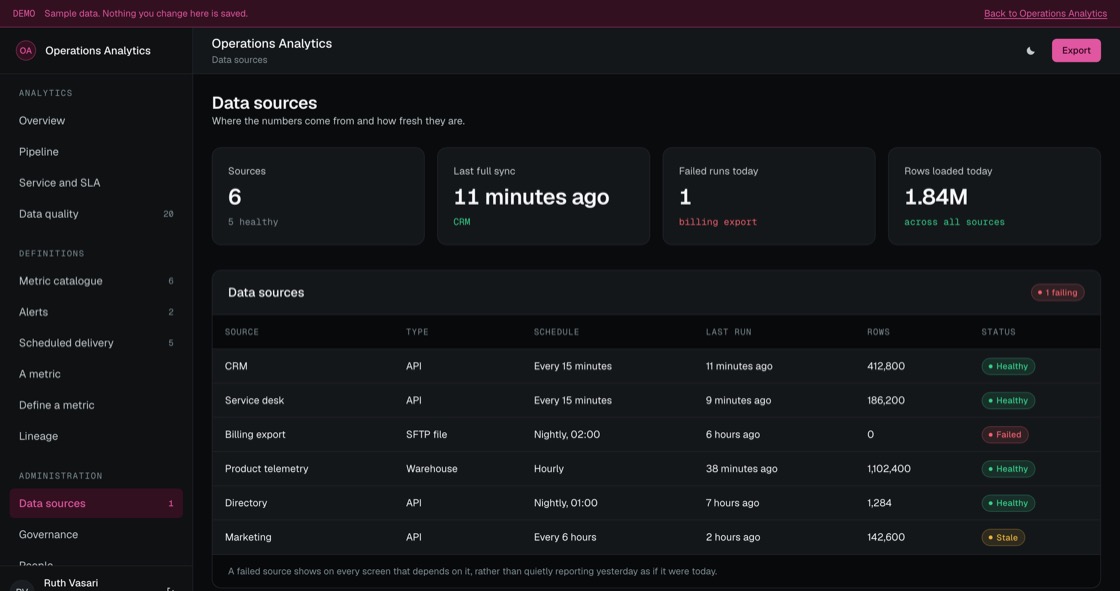The height and width of the screenshot is (591, 1120).
Task: Click the 6 hours ago last run cell
Action: click(x=733, y=434)
